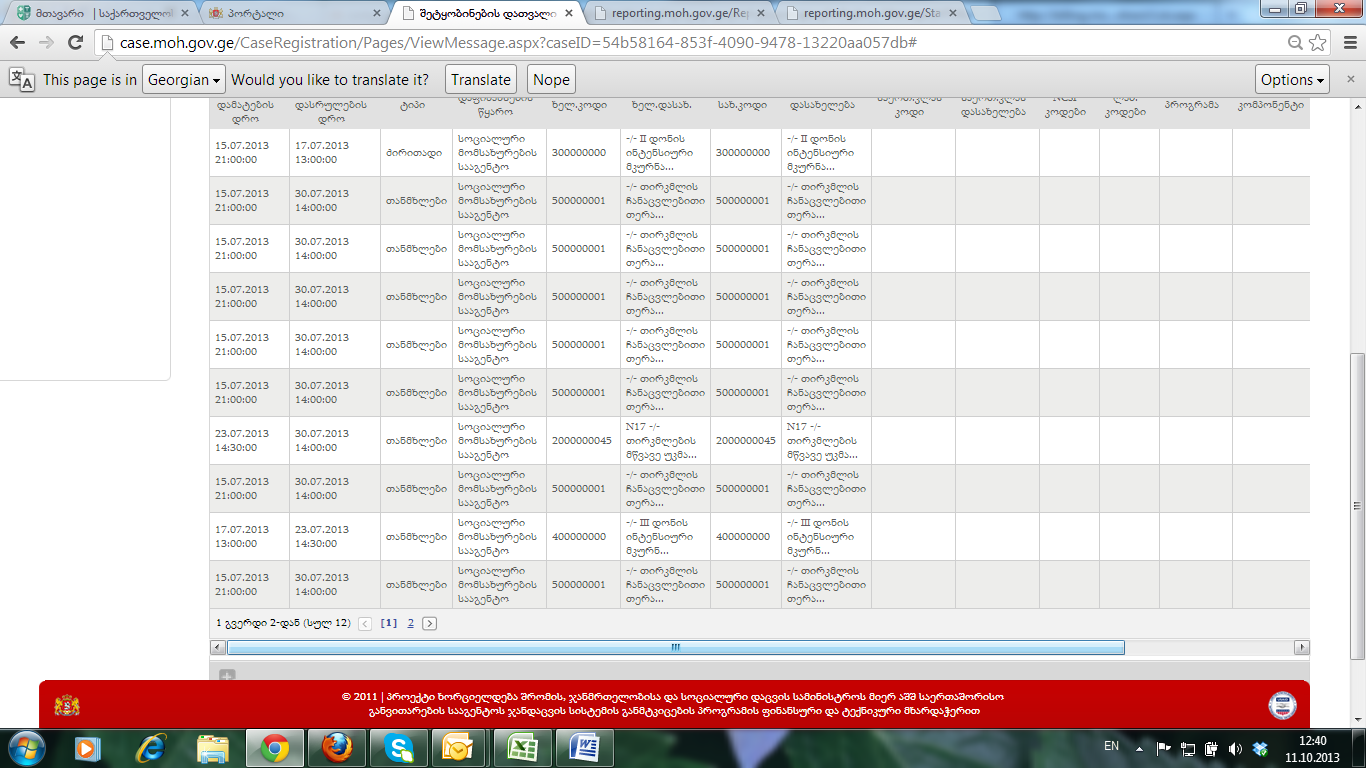The width and height of the screenshot is (1366, 768).
Task: Open Firefox from the taskbar
Action: [x=337, y=748]
